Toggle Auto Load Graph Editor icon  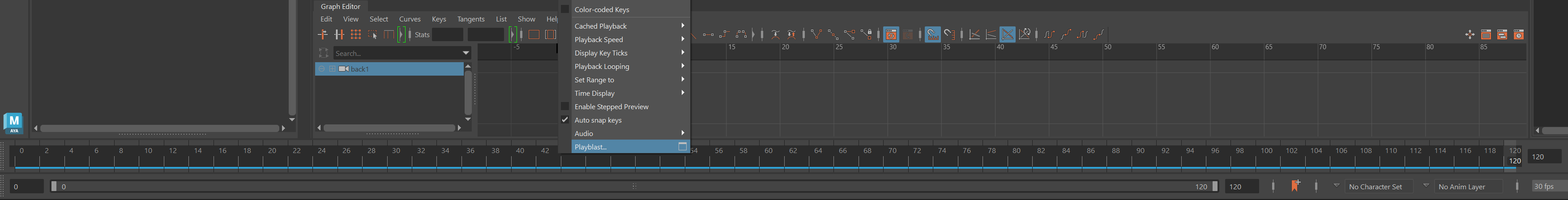pyautogui.click(x=891, y=34)
